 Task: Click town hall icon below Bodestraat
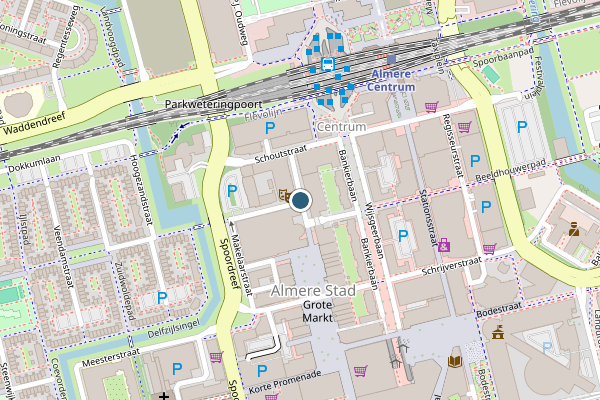497,332
